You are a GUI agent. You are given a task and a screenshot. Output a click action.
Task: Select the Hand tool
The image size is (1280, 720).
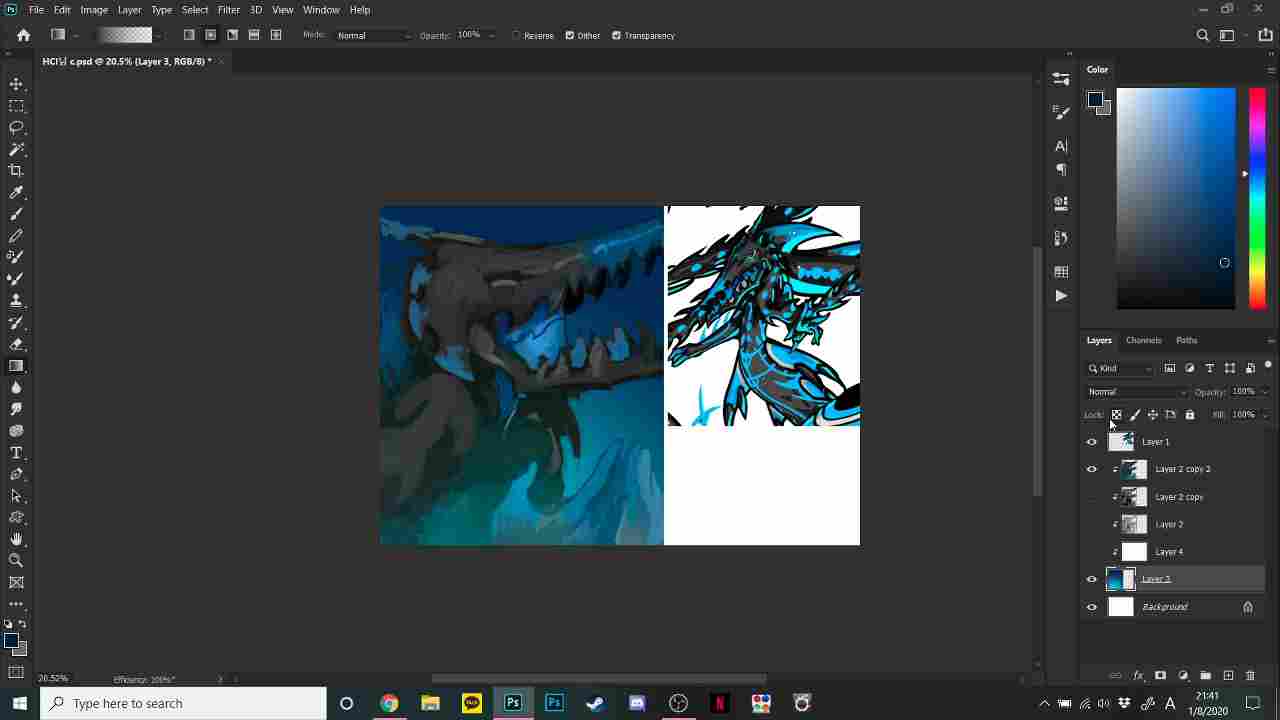[x=16, y=539]
